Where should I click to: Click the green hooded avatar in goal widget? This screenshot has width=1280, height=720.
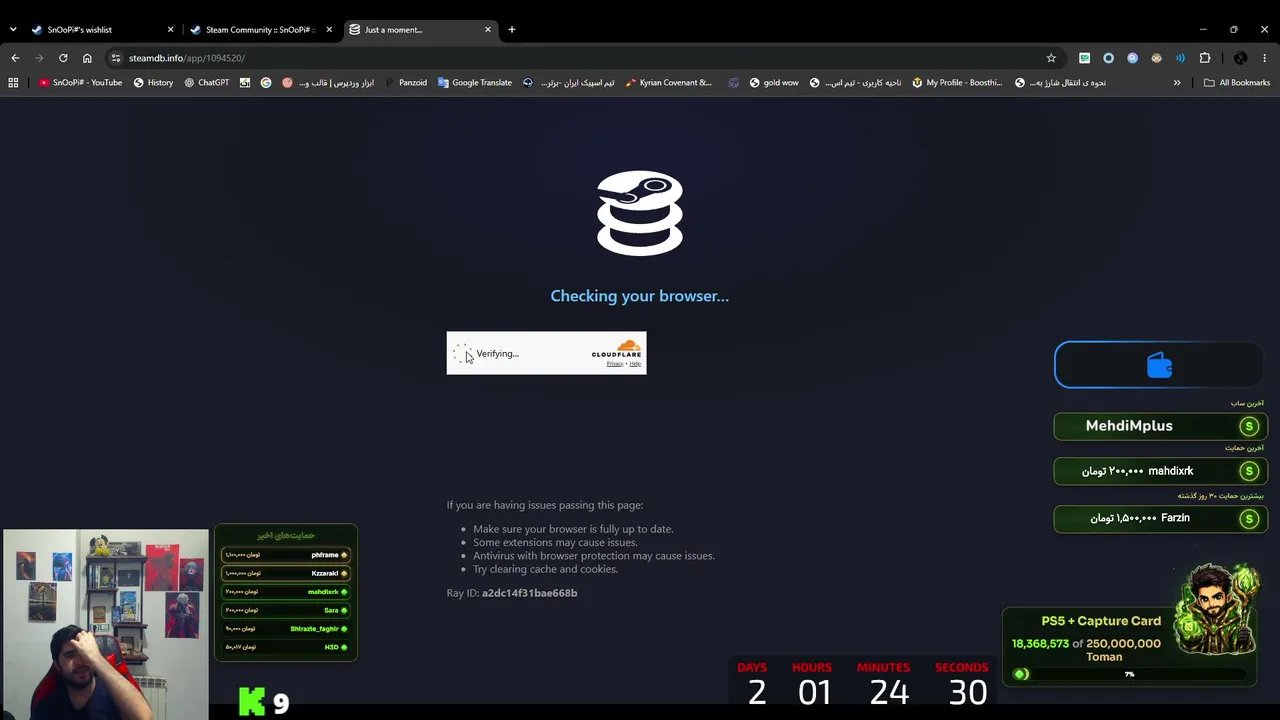(x=1217, y=608)
